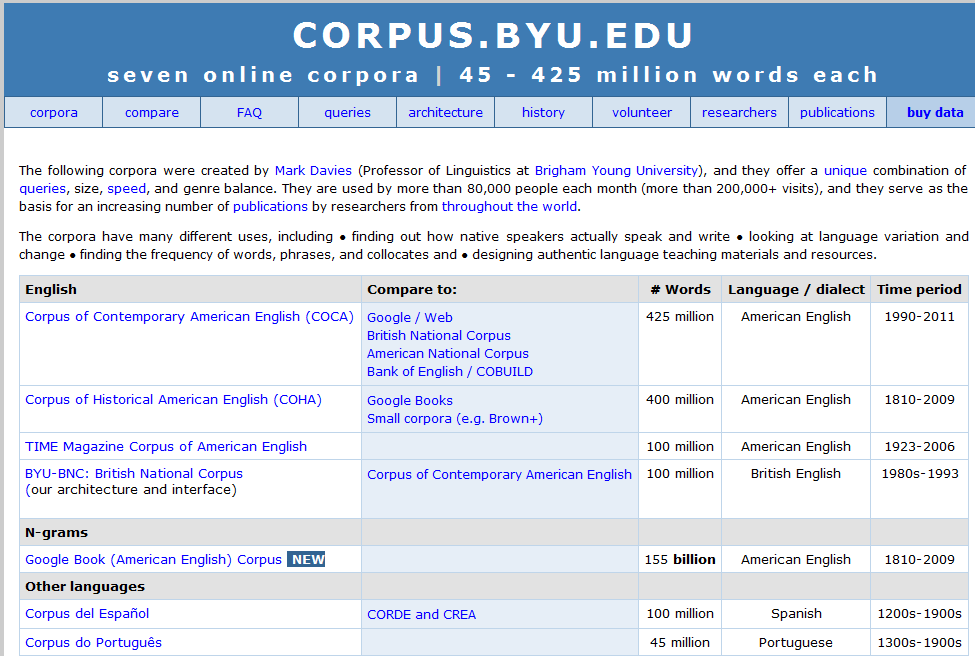Click the '155 billion' word count cell
The width and height of the screenshot is (975, 656).
(x=680, y=560)
